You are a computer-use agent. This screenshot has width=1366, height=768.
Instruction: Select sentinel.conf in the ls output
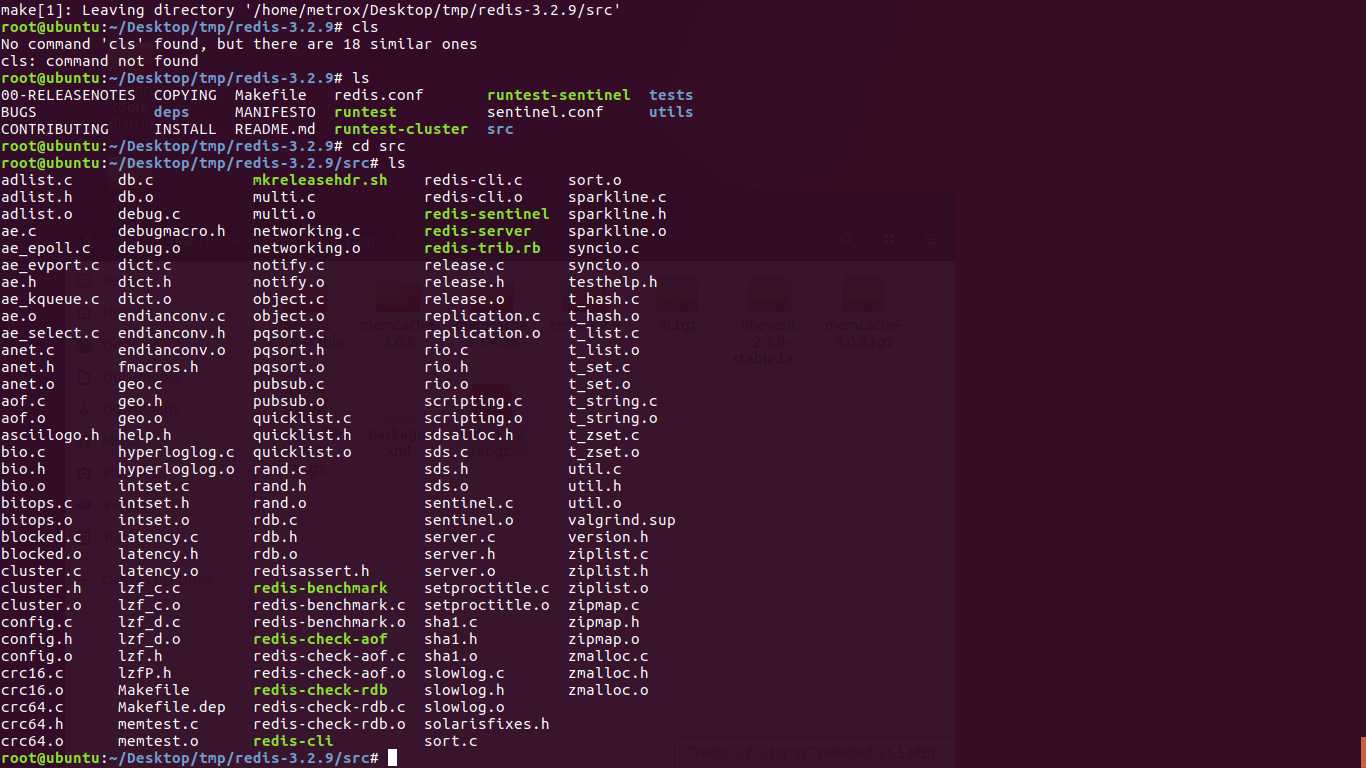coord(545,112)
